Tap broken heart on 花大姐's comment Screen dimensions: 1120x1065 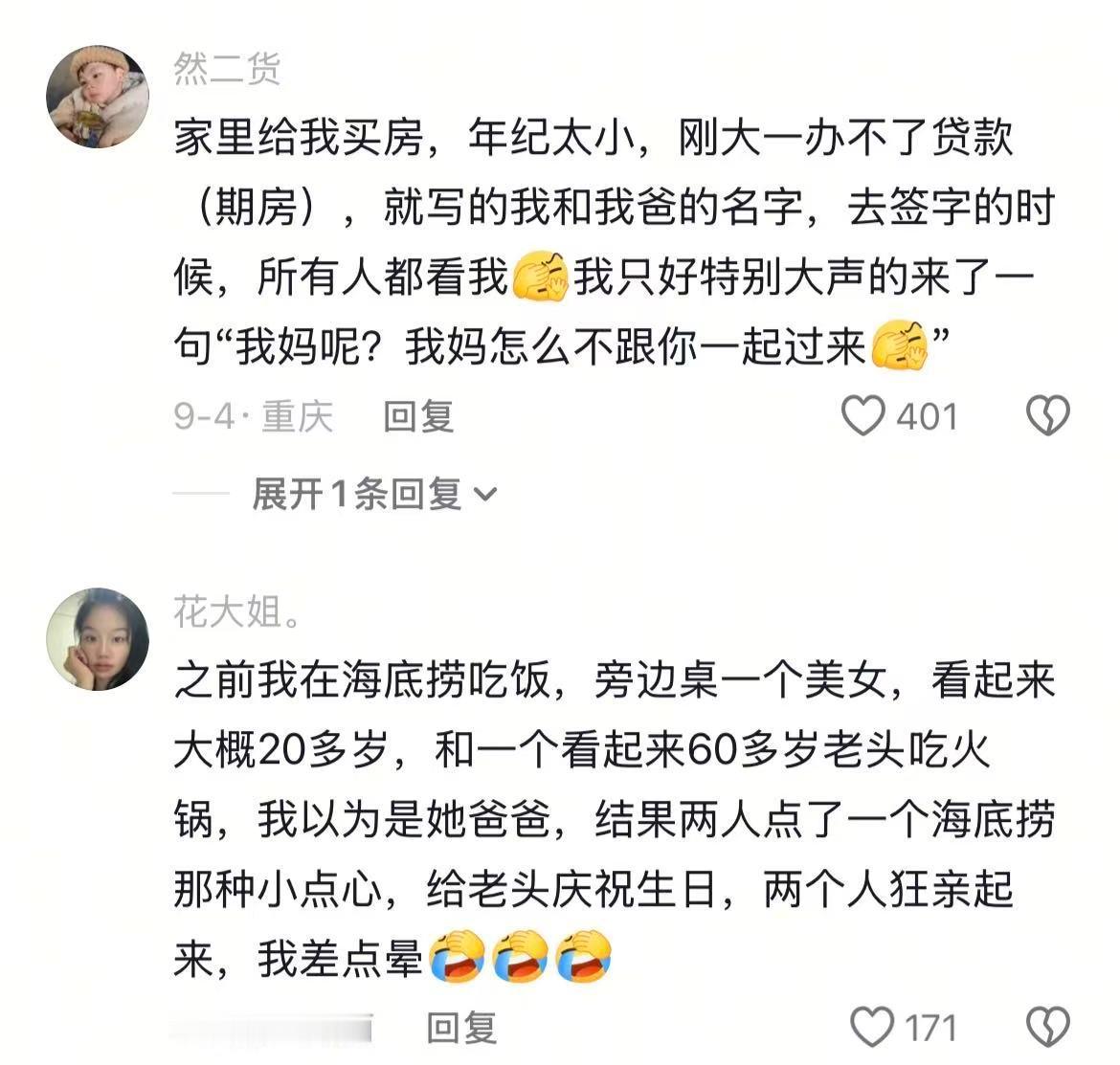pos(1047,1027)
